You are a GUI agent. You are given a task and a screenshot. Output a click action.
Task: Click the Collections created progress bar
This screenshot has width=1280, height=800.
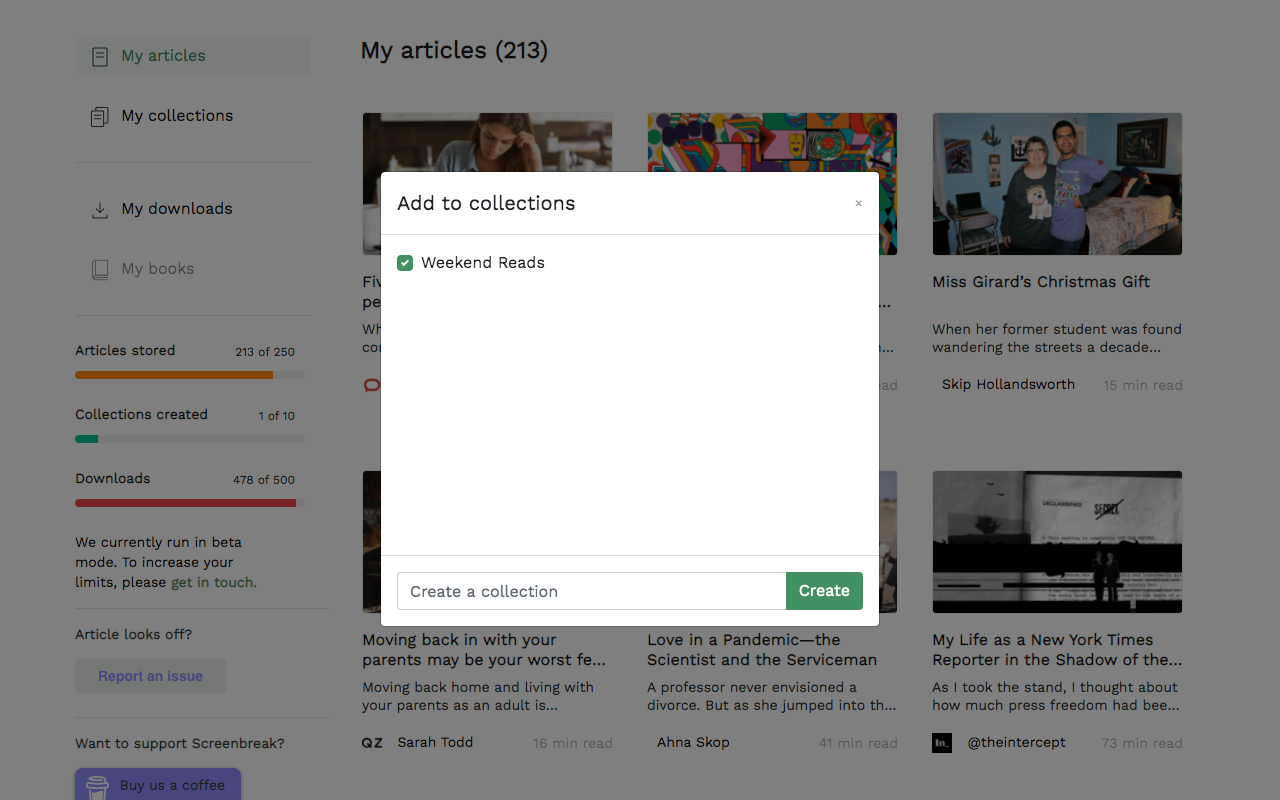tap(190, 439)
